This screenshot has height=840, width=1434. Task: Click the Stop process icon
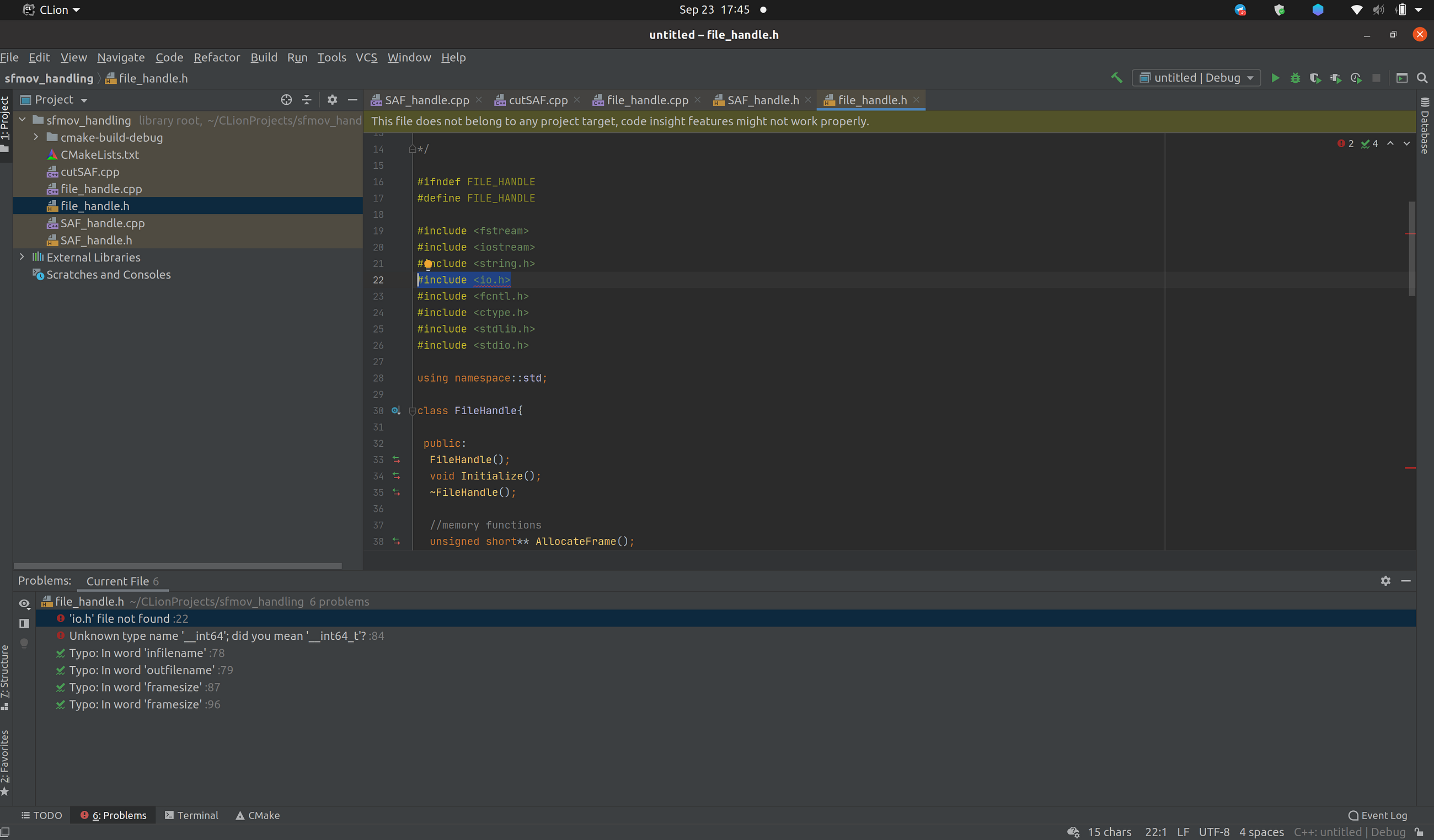click(x=1376, y=78)
